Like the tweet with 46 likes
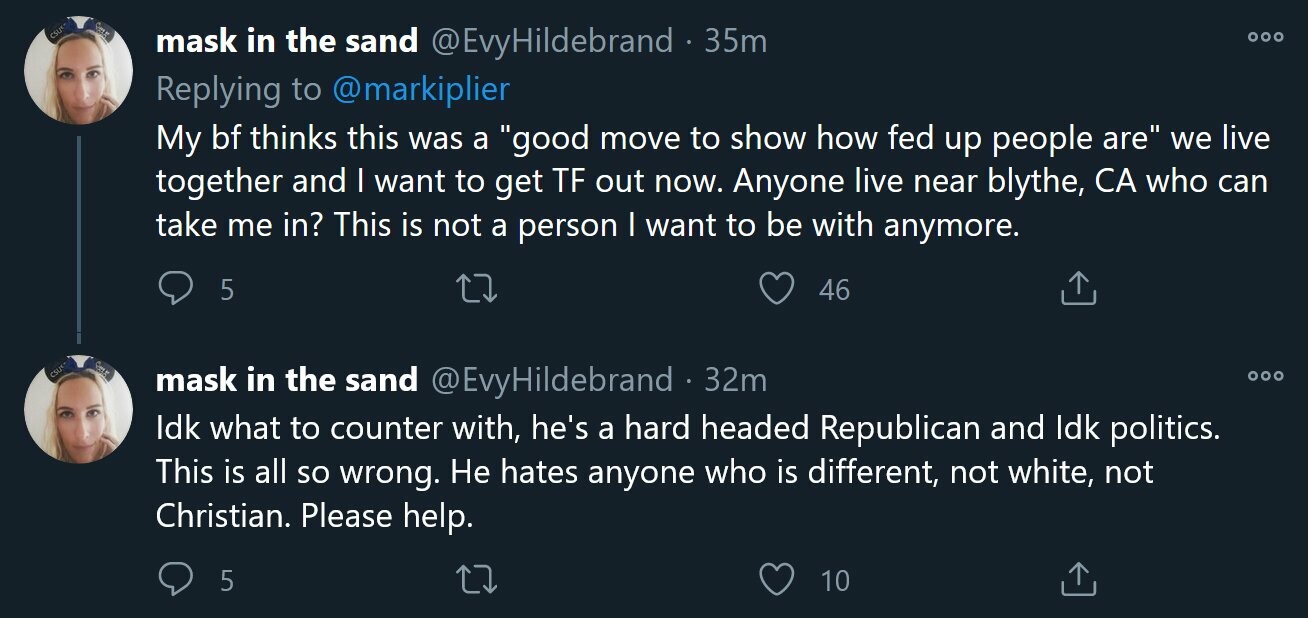This screenshot has width=1308, height=618. (x=776, y=289)
